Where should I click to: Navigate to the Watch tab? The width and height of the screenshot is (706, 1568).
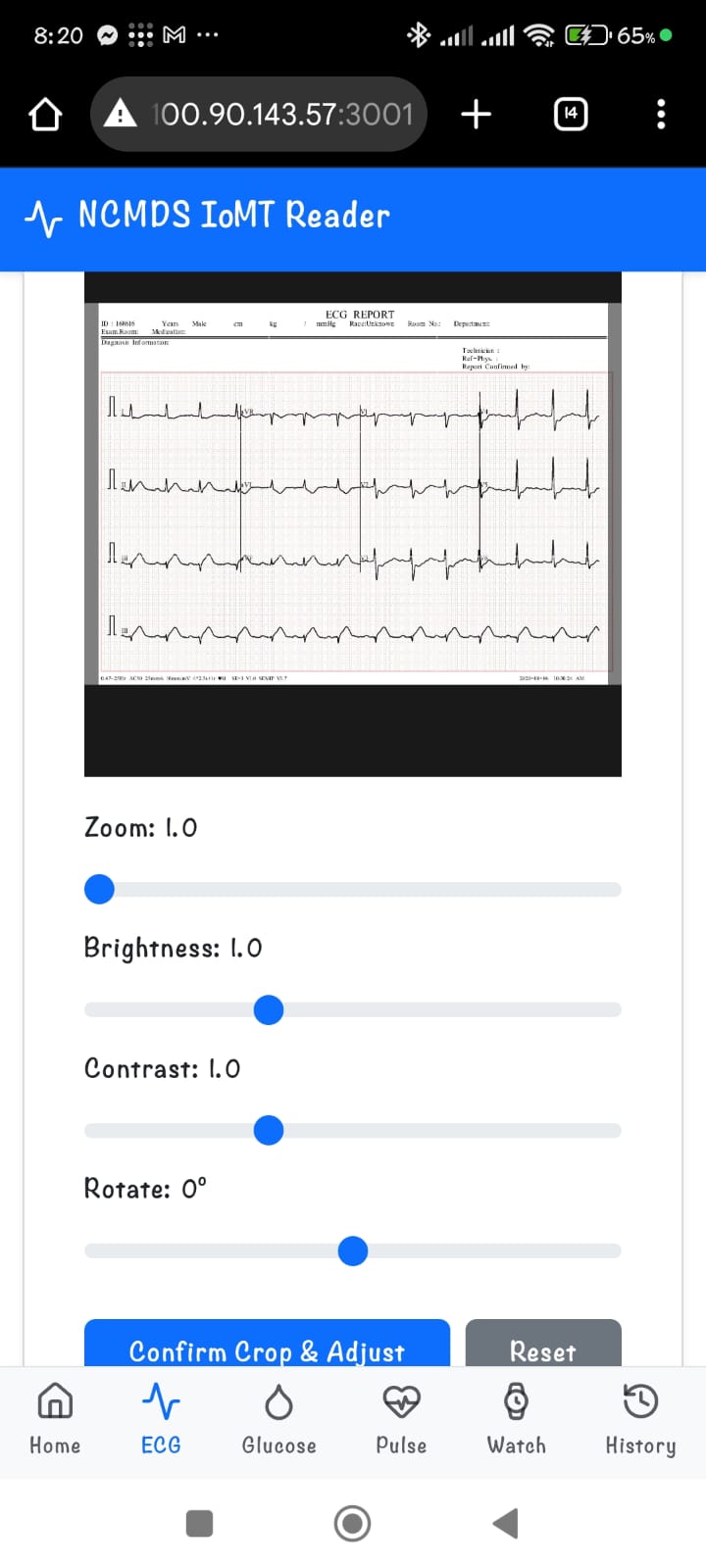[x=517, y=1419]
